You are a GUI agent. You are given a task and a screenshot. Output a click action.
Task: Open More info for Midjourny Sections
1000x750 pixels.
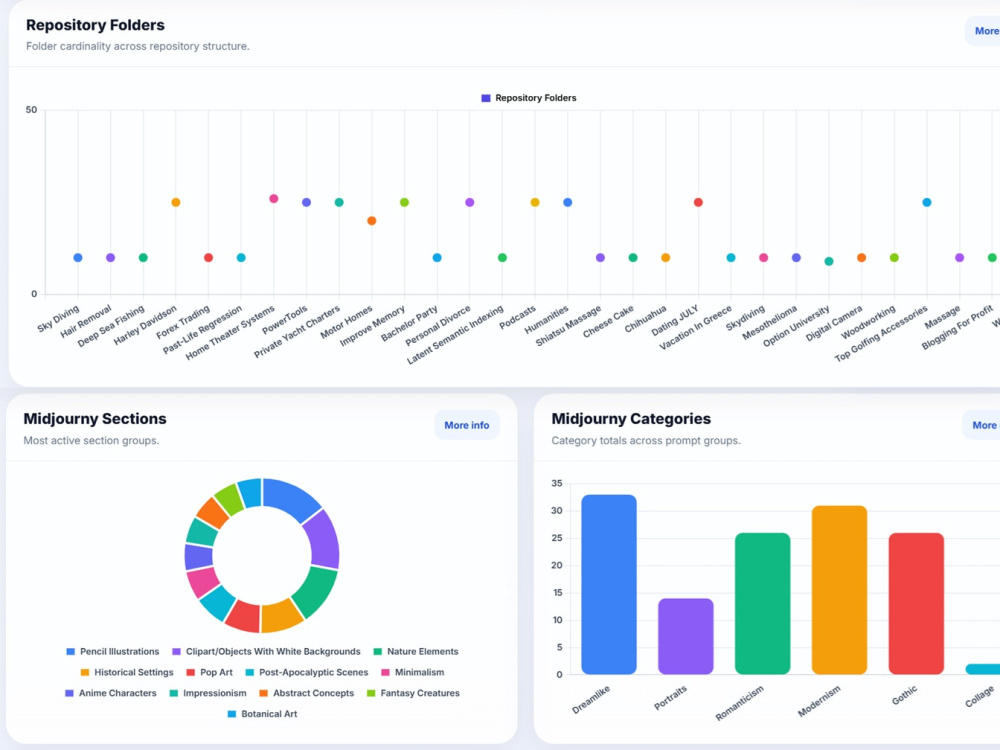click(x=467, y=425)
